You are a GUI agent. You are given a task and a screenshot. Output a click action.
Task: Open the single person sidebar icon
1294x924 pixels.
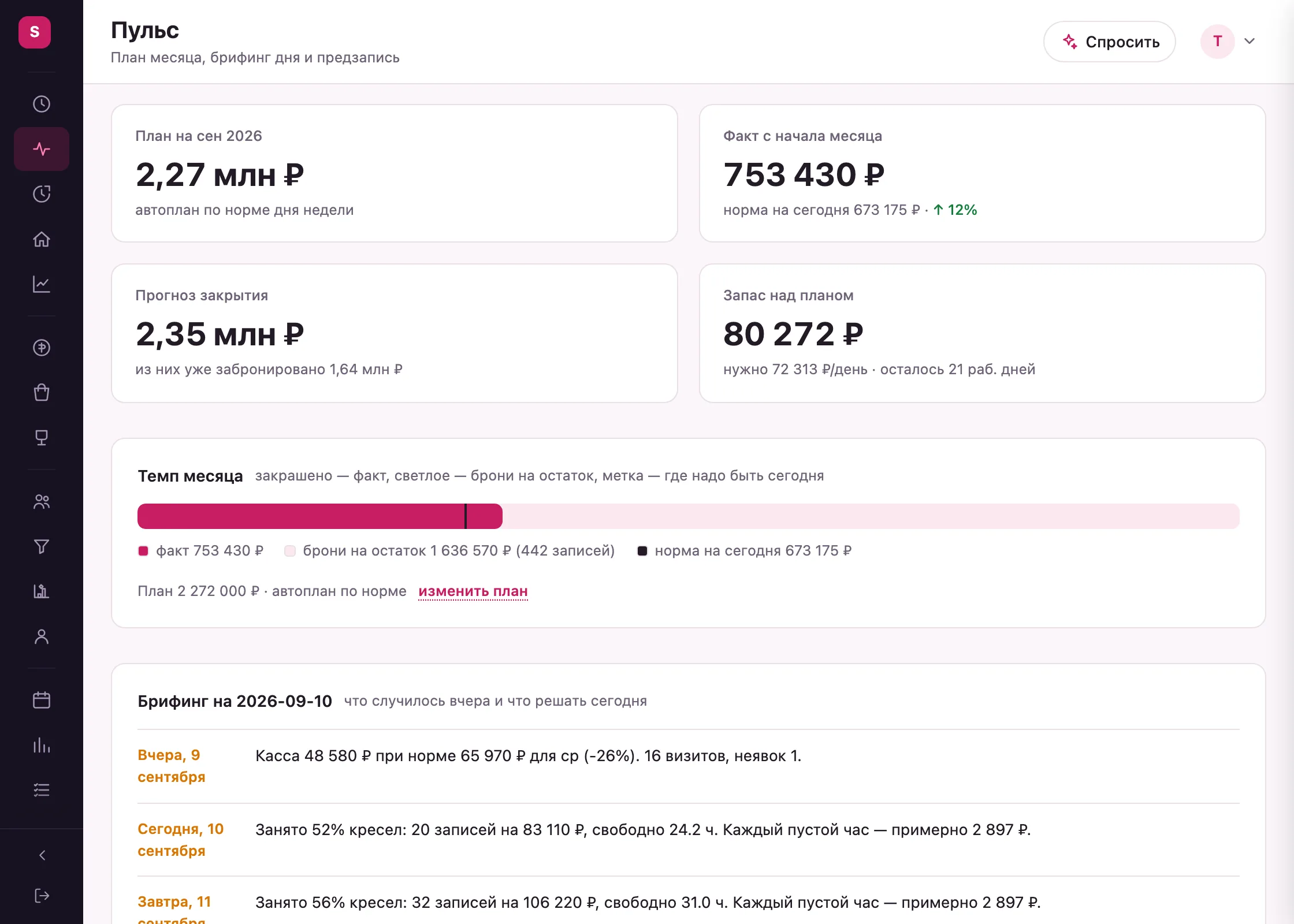click(42, 636)
